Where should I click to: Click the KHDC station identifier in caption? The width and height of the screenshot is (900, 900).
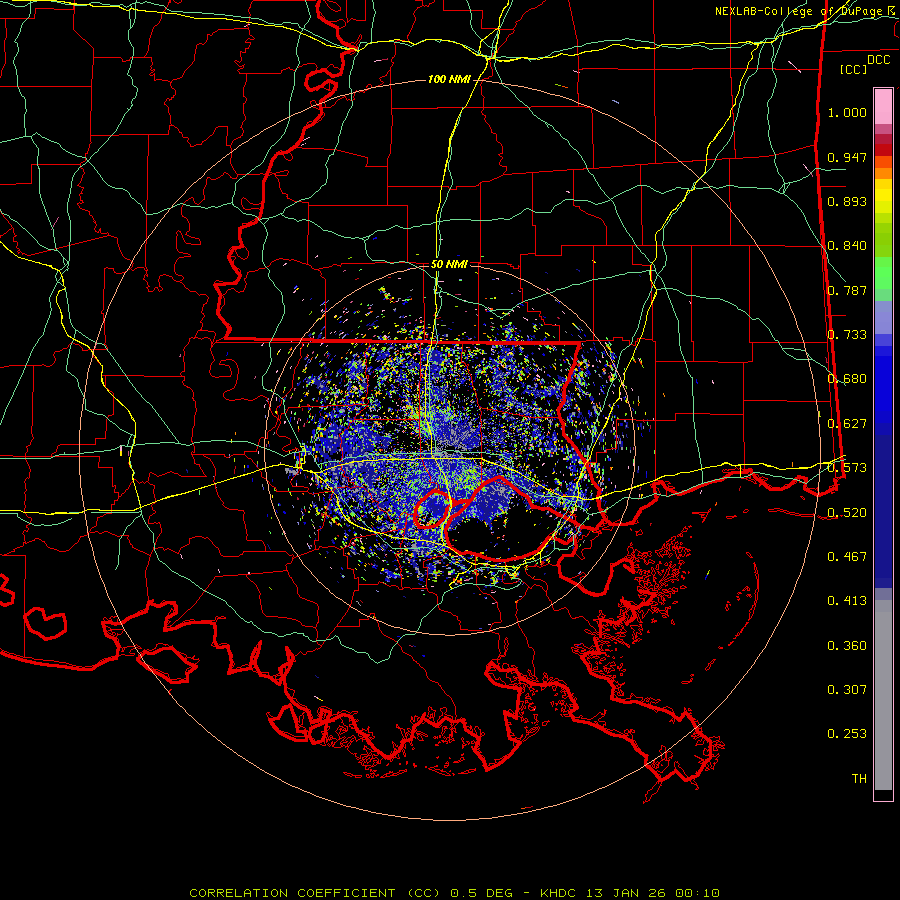558,893
